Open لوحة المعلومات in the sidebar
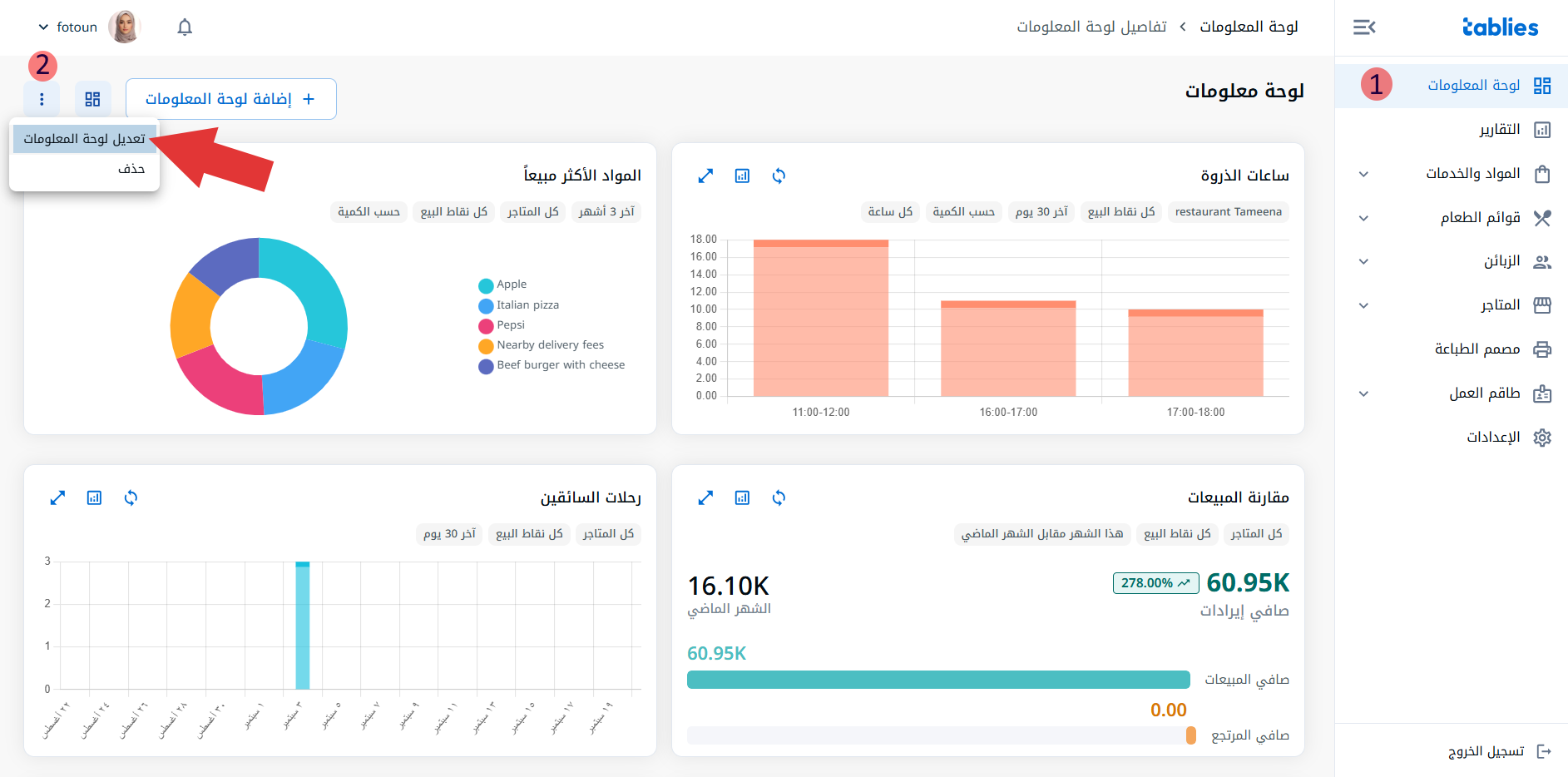This screenshot has width=1568, height=777. click(1452, 85)
